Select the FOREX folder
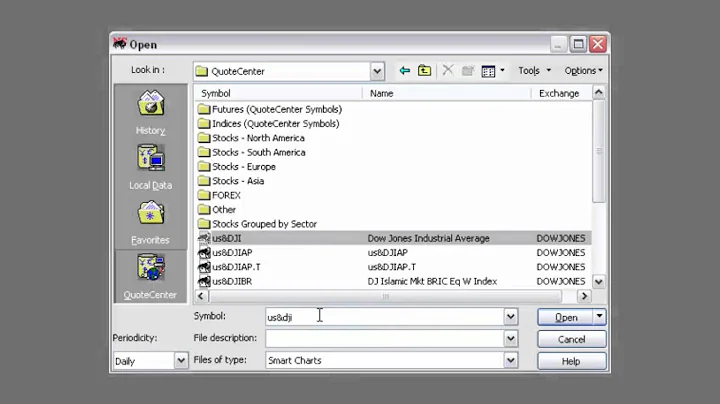The image size is (720, 404). click(x=219, y=195)
